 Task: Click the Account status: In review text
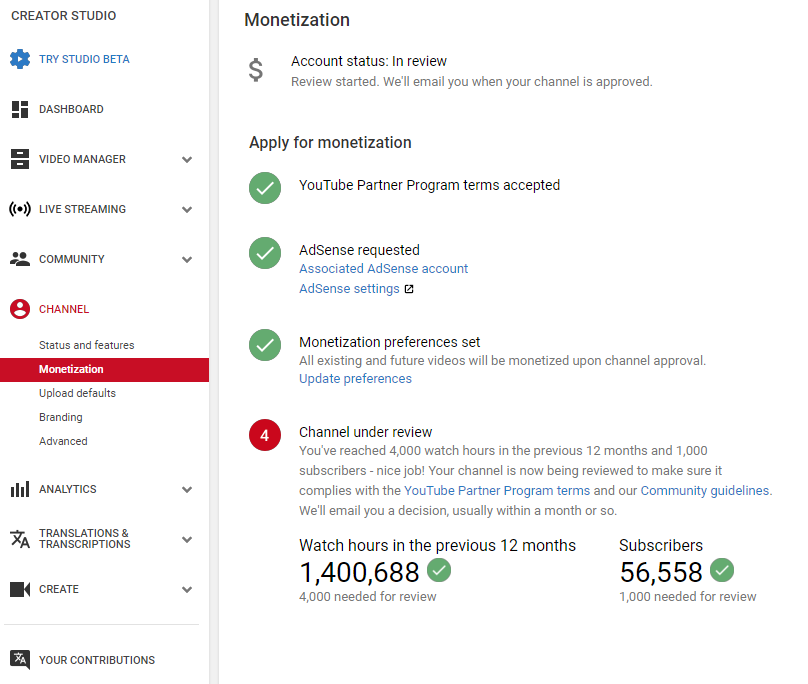pyautogui.click(x=369, y=61)
